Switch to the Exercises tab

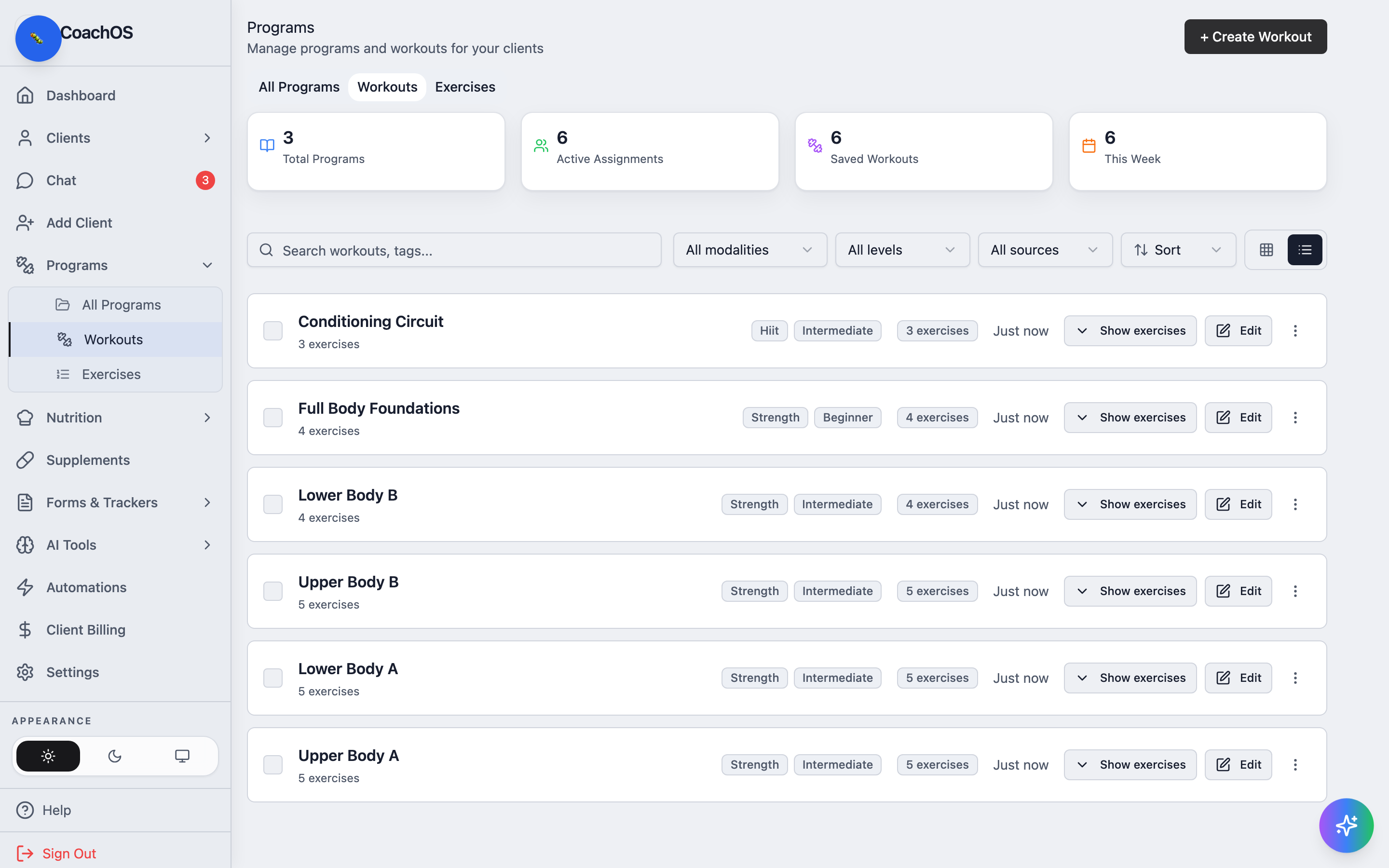[x=465, y=87]
